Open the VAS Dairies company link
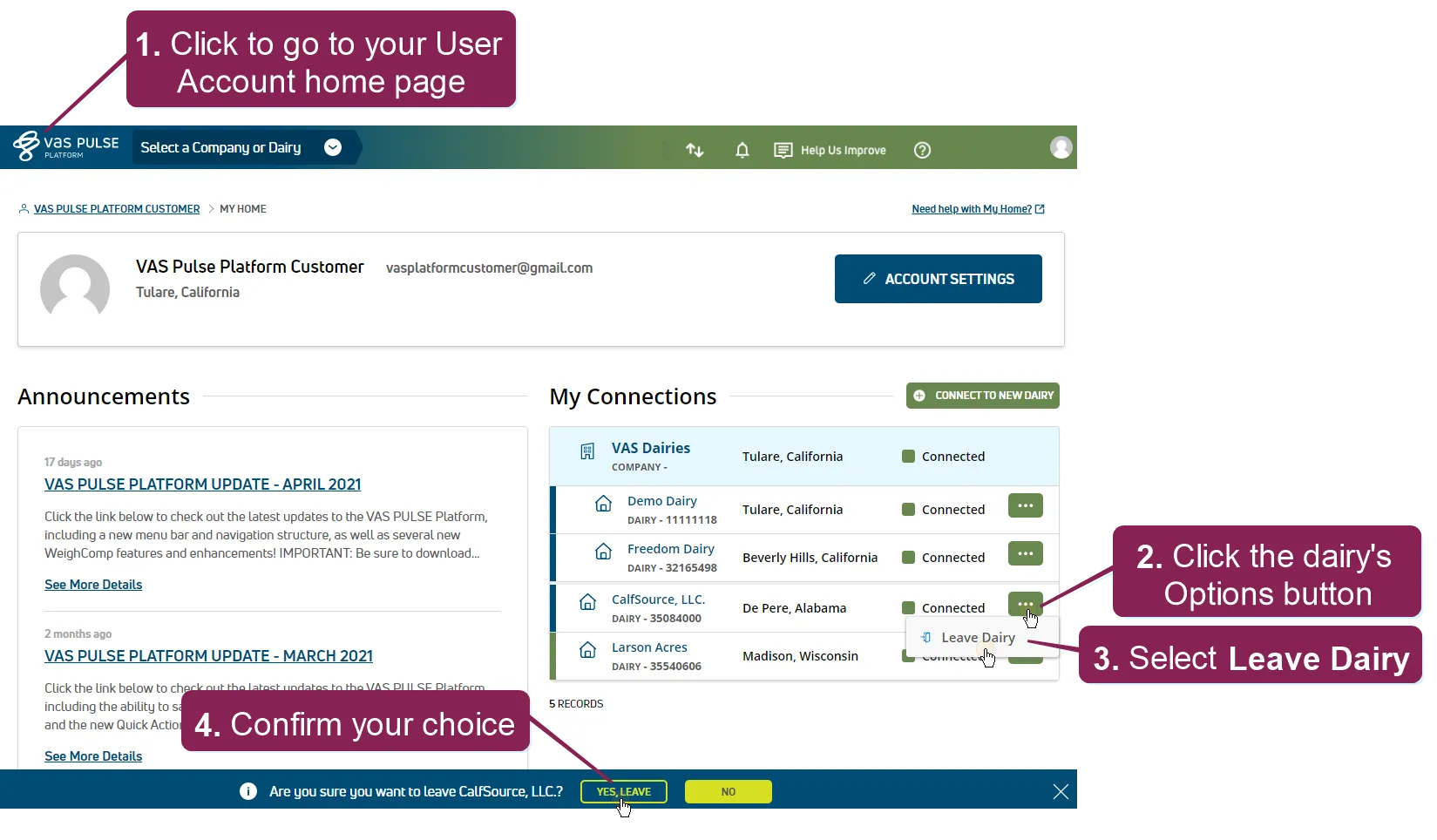This screenshot has height=840, width=1437. click(651, 448)
